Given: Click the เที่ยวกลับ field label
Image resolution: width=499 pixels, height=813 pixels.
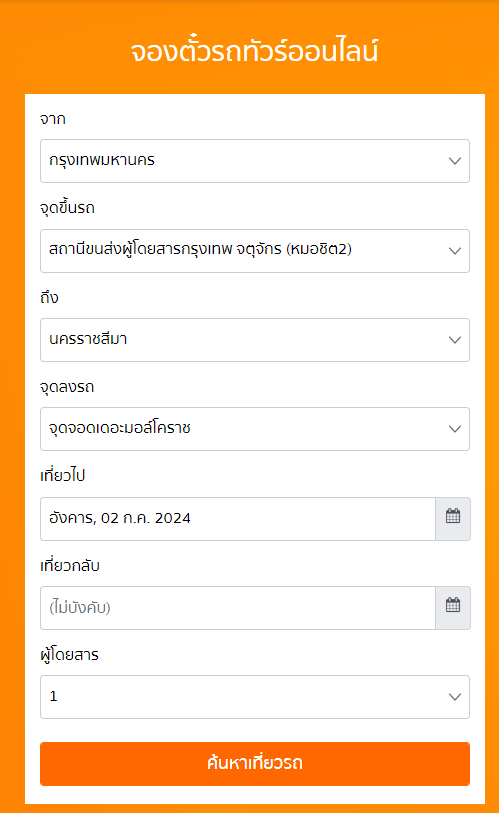Looking at the screenshot, I should [x=70, y=565].
